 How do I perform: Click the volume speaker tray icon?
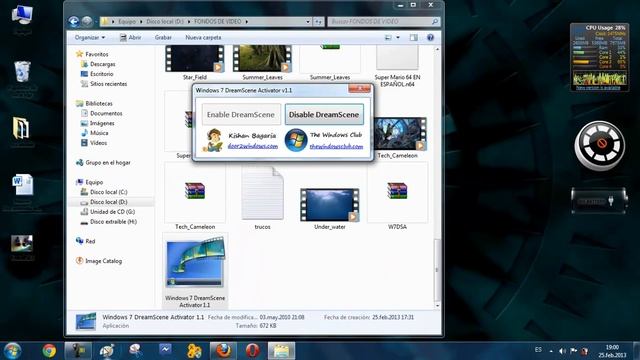tap(562, 351)
